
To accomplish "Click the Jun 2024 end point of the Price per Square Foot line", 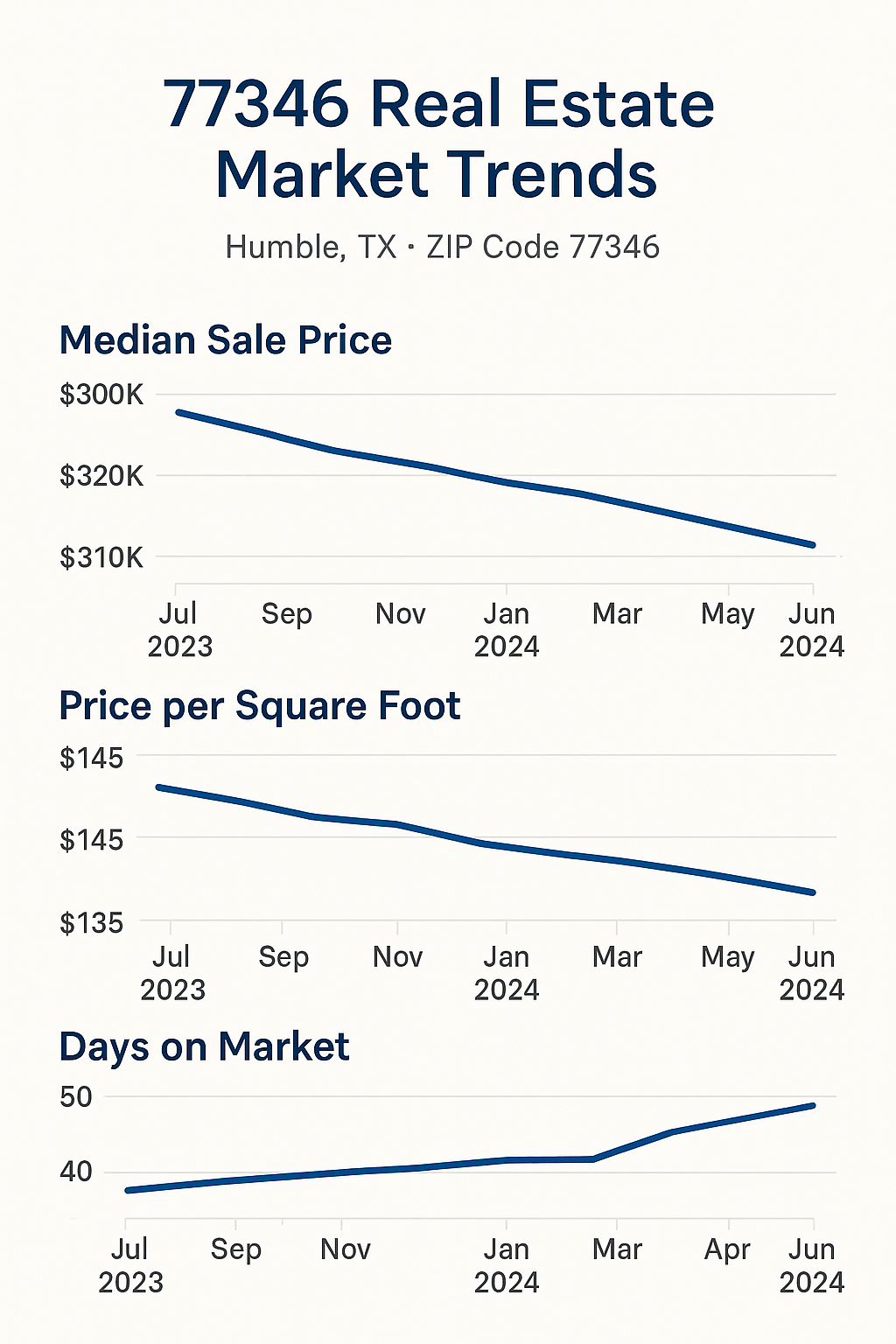I will (813, 892).
